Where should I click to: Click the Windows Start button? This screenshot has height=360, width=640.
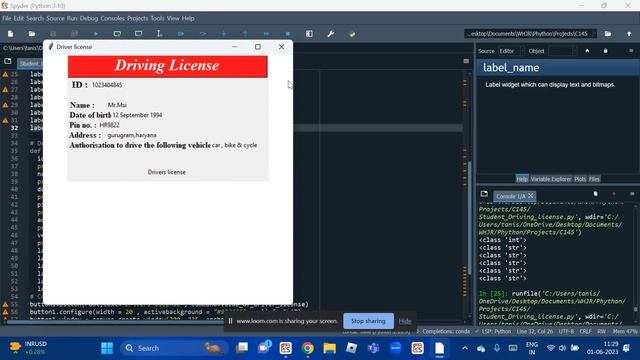pos(107,348)
